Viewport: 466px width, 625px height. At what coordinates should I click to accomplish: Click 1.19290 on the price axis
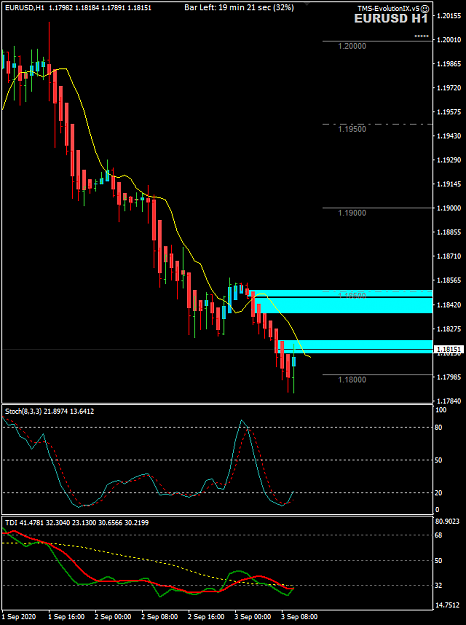[x=448, y=160]
